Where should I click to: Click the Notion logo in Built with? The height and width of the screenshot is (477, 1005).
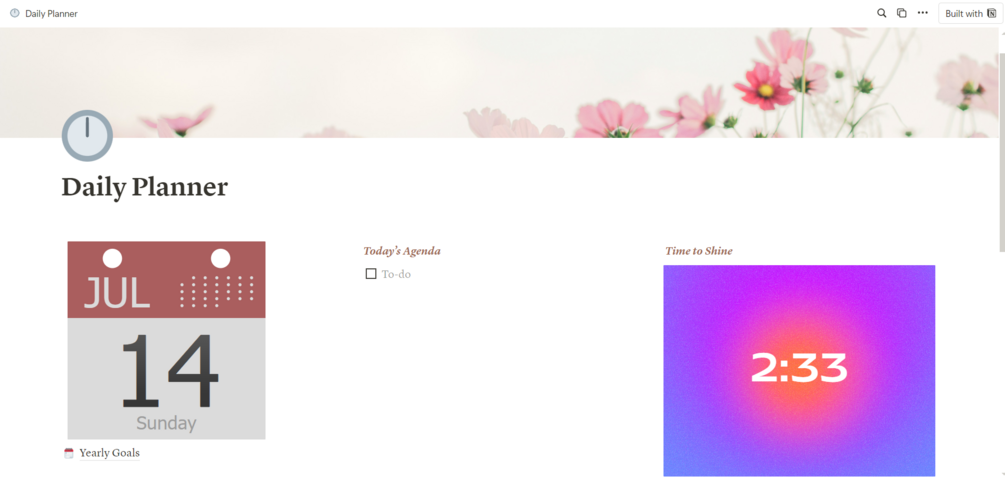[x=992, y=13]
